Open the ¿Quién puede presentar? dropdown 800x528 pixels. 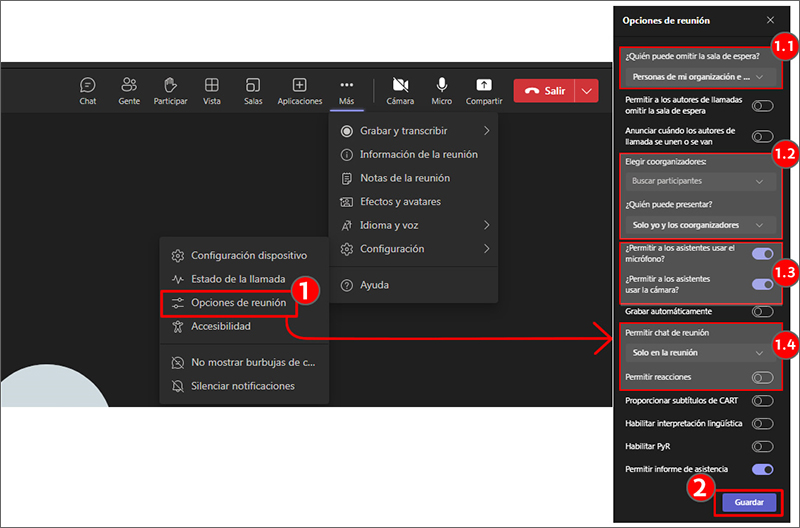[x=696, y=225]
